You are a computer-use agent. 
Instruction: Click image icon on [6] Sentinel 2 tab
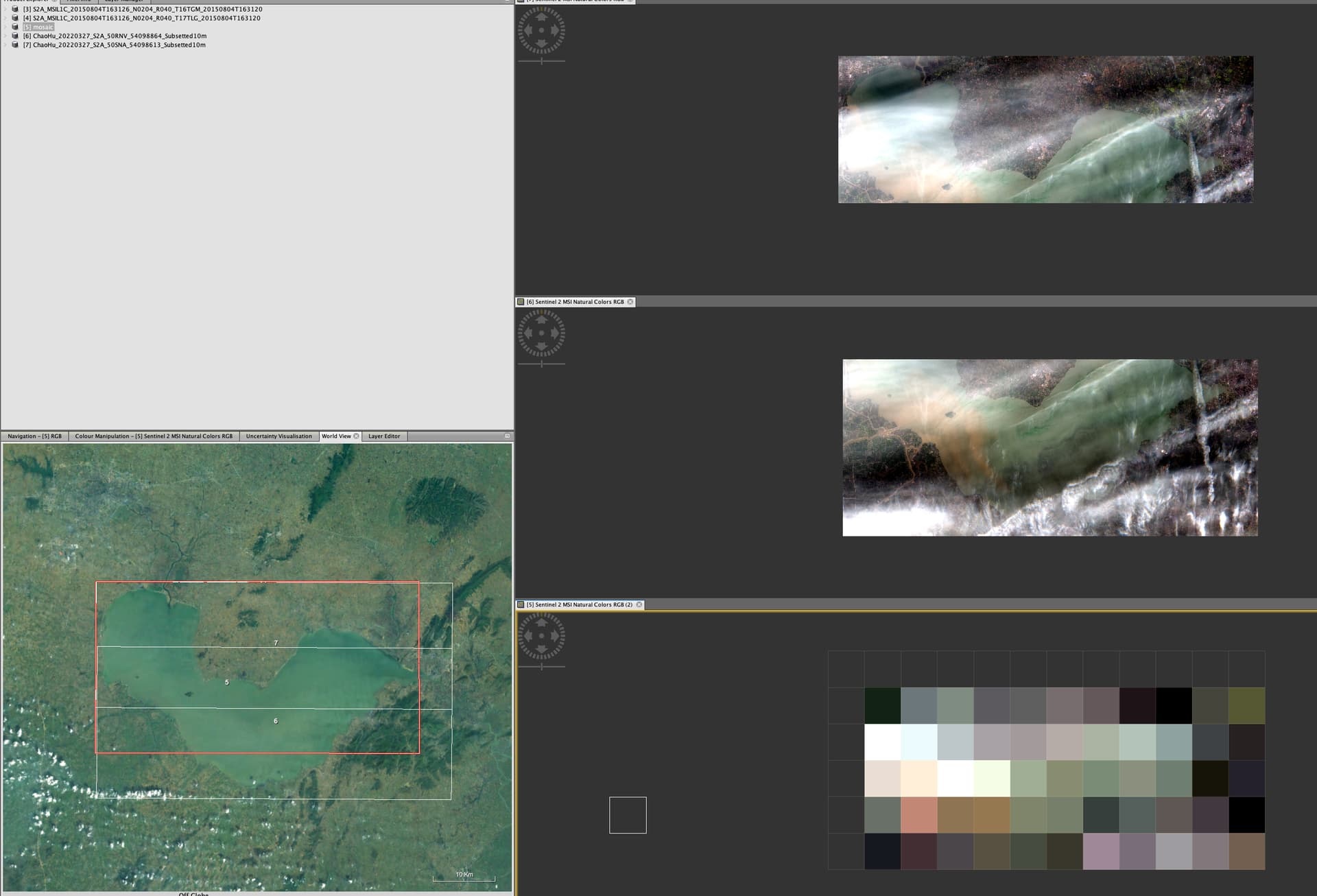pos(521,302)
